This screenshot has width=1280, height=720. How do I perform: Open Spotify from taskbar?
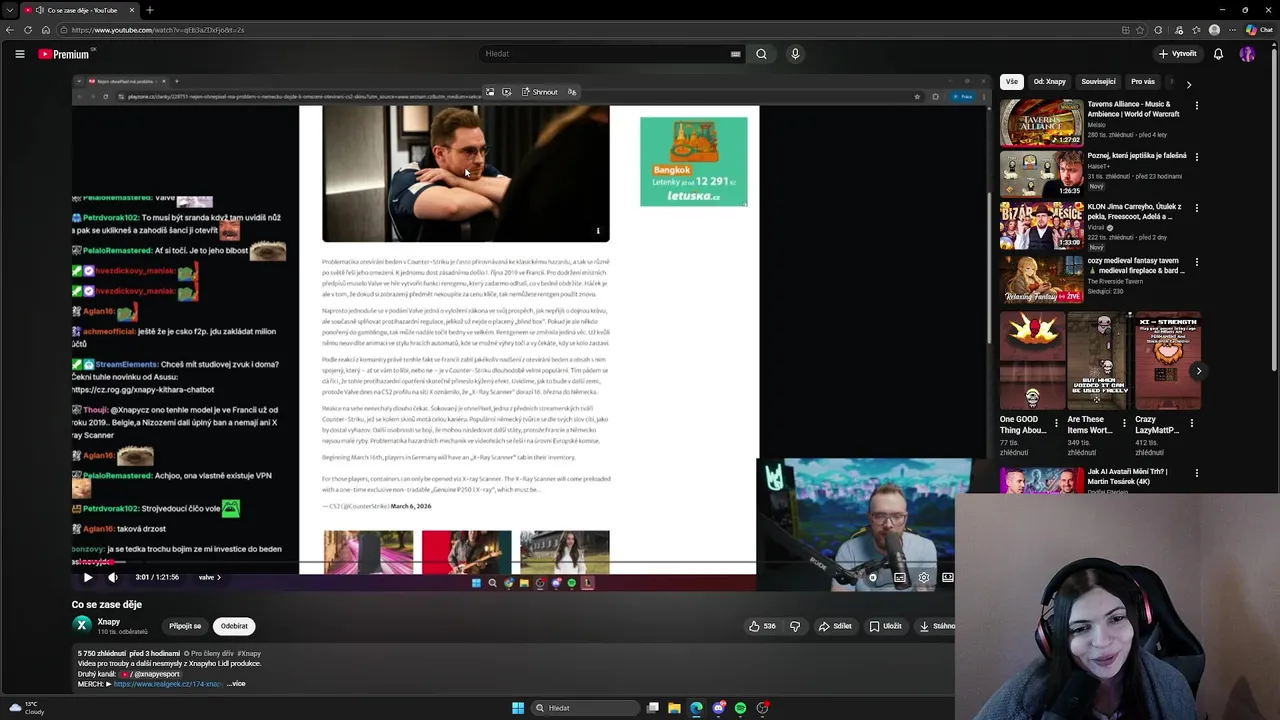point(740,708)
